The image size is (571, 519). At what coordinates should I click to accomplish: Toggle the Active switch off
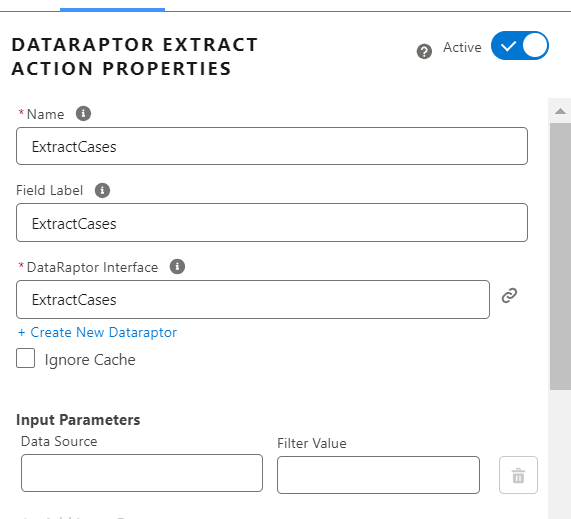click(520, 46)
